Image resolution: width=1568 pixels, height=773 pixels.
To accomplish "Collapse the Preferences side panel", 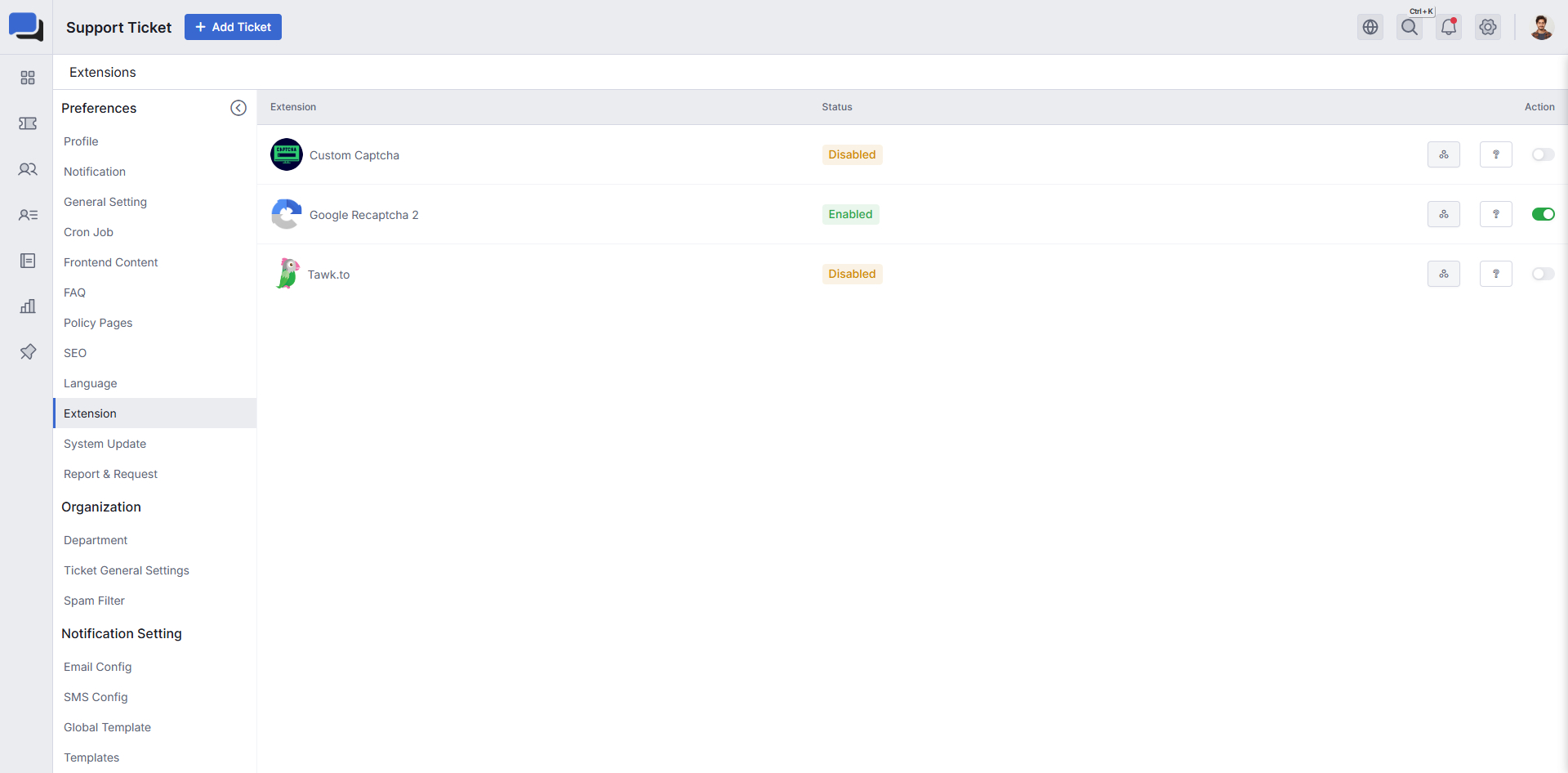I will pos(238,108).
